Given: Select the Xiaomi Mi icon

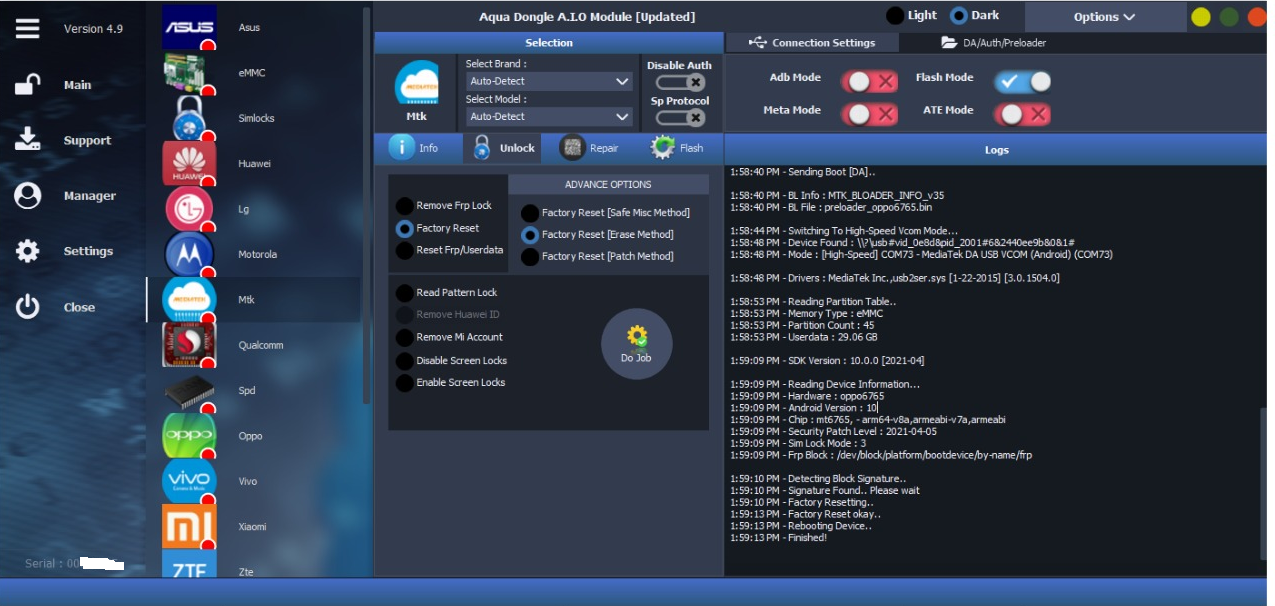Looking at the screenshot, I should tap(189, 527).
